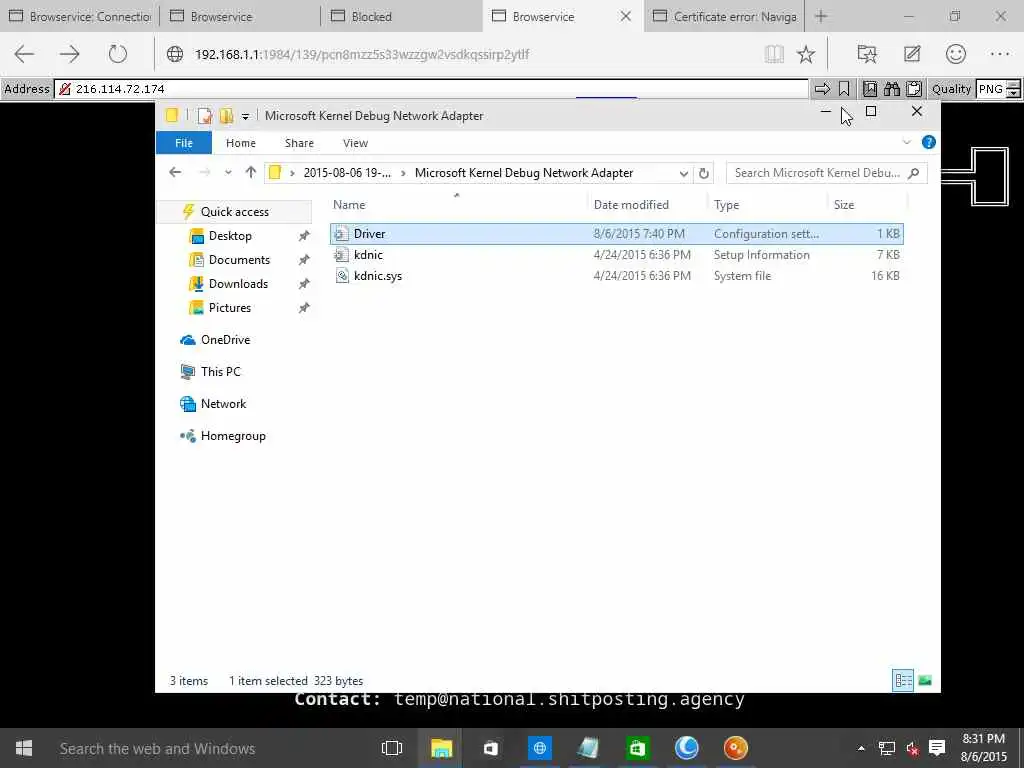
Task: Open a new Edge tab
Action: tap(821, 16)
